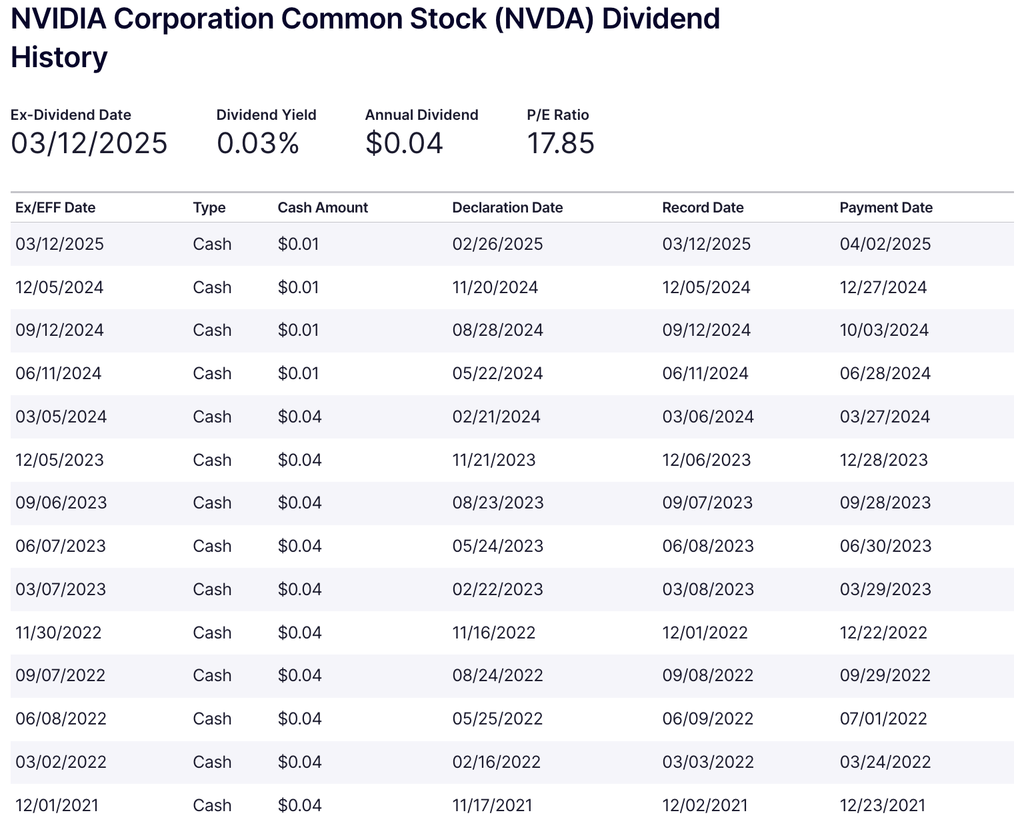1024x825 pixels.
Task: Click the 11/30/2022 ex-date cell
Action: pos(58,633)
